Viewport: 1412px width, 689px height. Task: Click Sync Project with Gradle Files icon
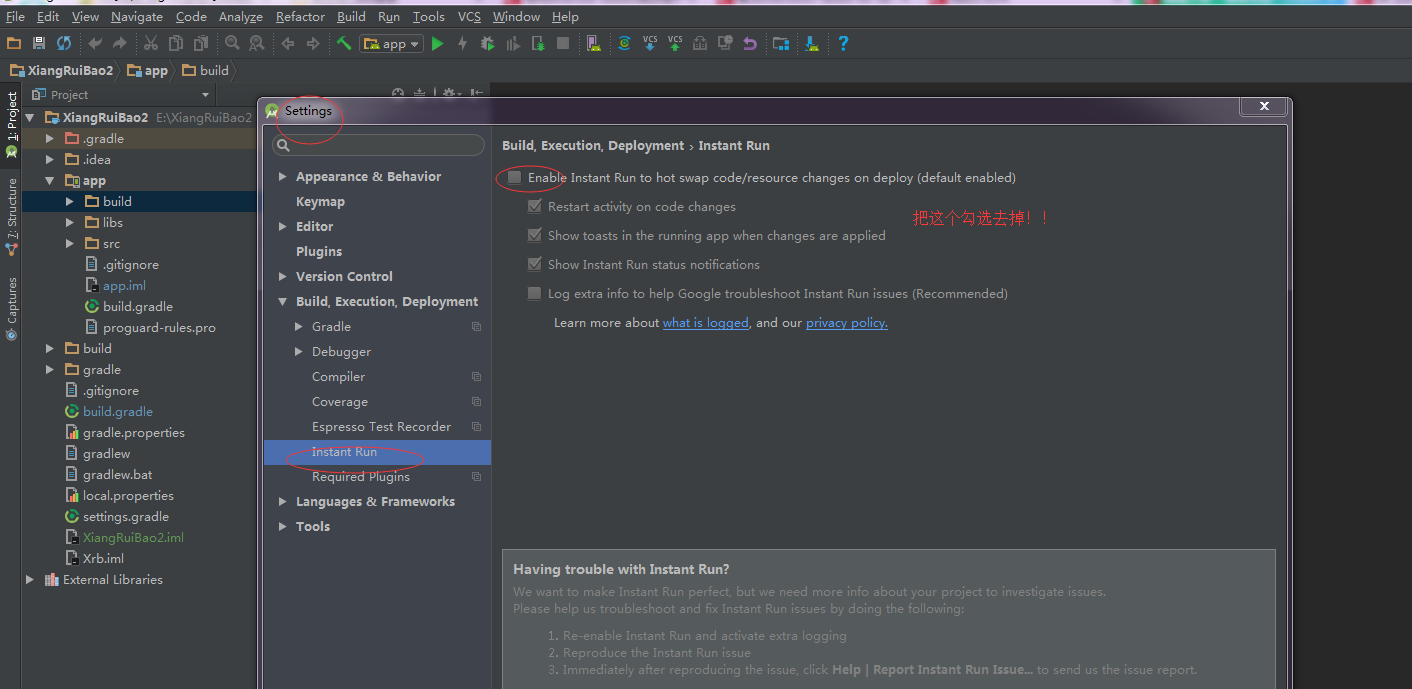pyautogui.click(x=625, y=43)
